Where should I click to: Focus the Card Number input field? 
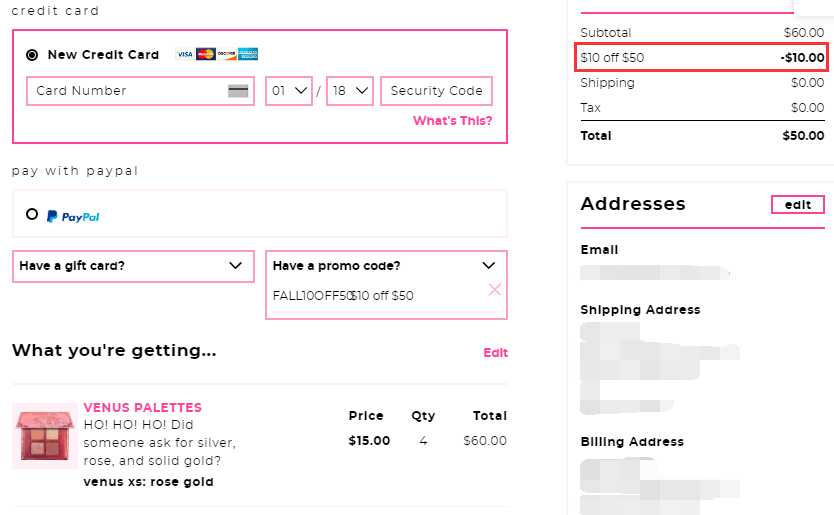[x=140, y=91]
